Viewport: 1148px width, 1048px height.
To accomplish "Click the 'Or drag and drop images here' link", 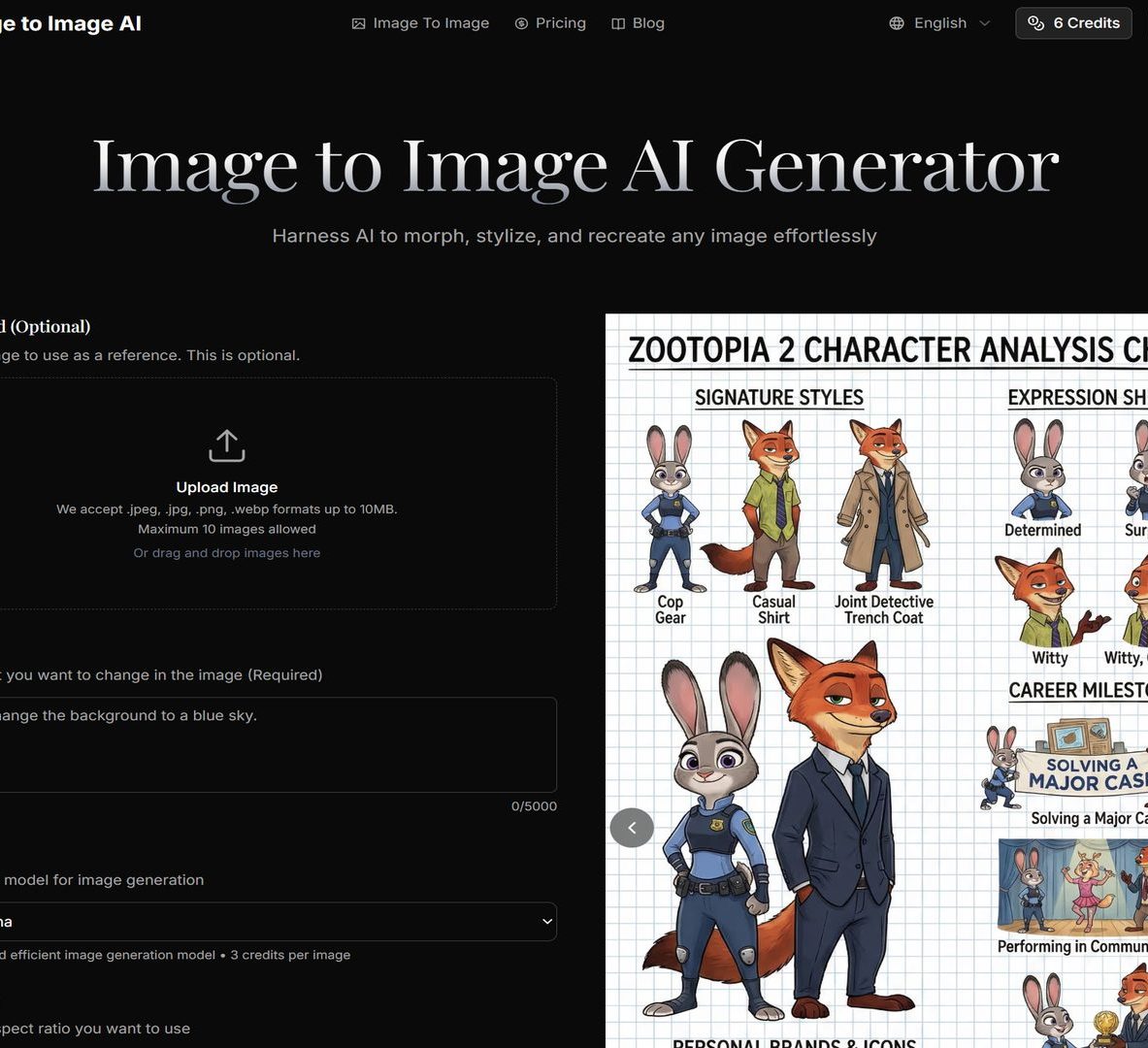I will pos(226,552).
